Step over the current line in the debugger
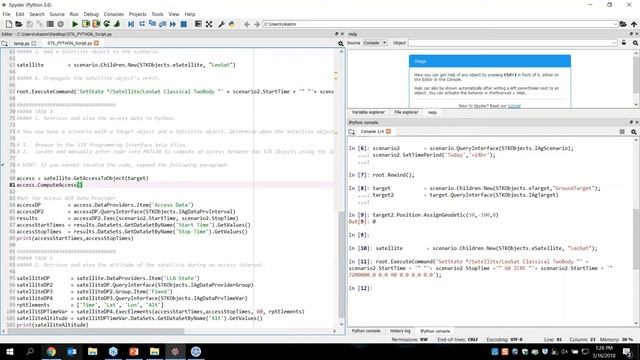Viewport: 640px width, 360px height. pos(142,24)
